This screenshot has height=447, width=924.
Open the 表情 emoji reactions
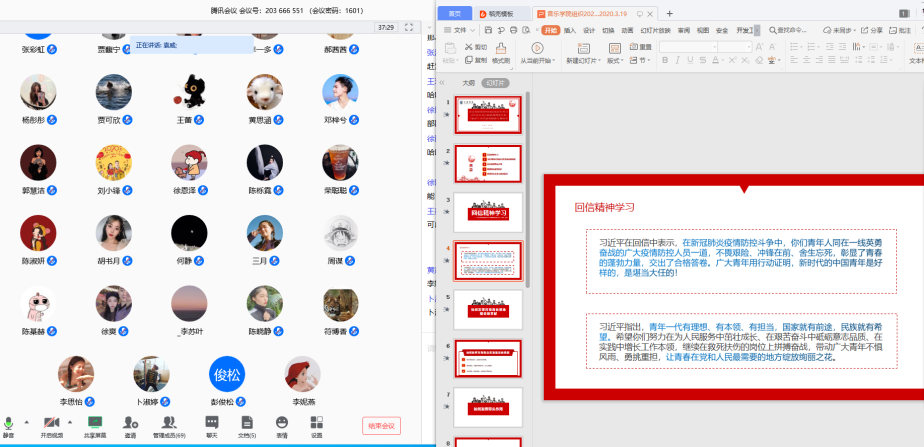[281, 424]
